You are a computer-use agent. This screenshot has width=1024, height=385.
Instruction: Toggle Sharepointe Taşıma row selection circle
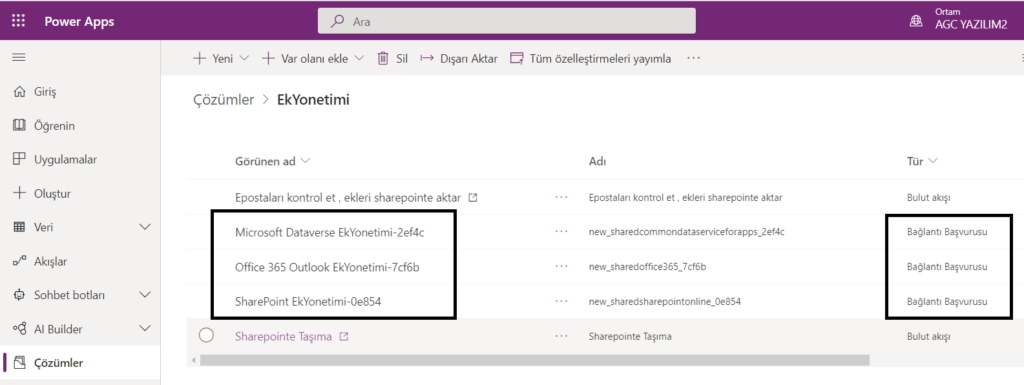(206, 335)
